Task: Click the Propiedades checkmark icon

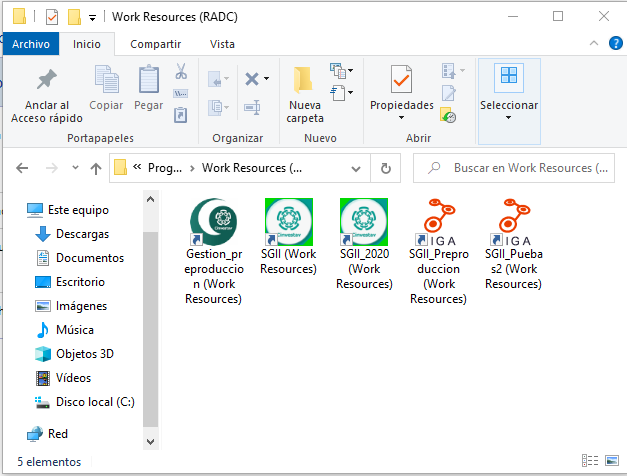Action: [x=401, y=79]
